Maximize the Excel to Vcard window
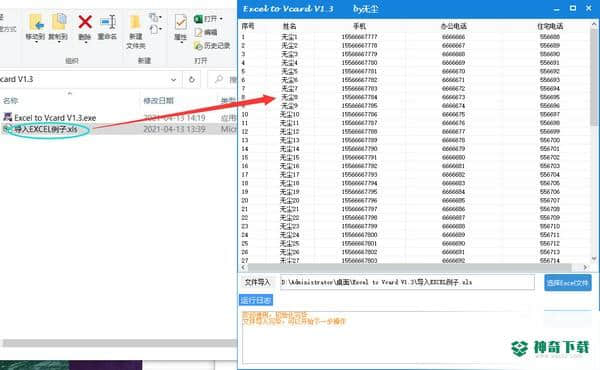The image size is (600, 370). pos(573,8)
